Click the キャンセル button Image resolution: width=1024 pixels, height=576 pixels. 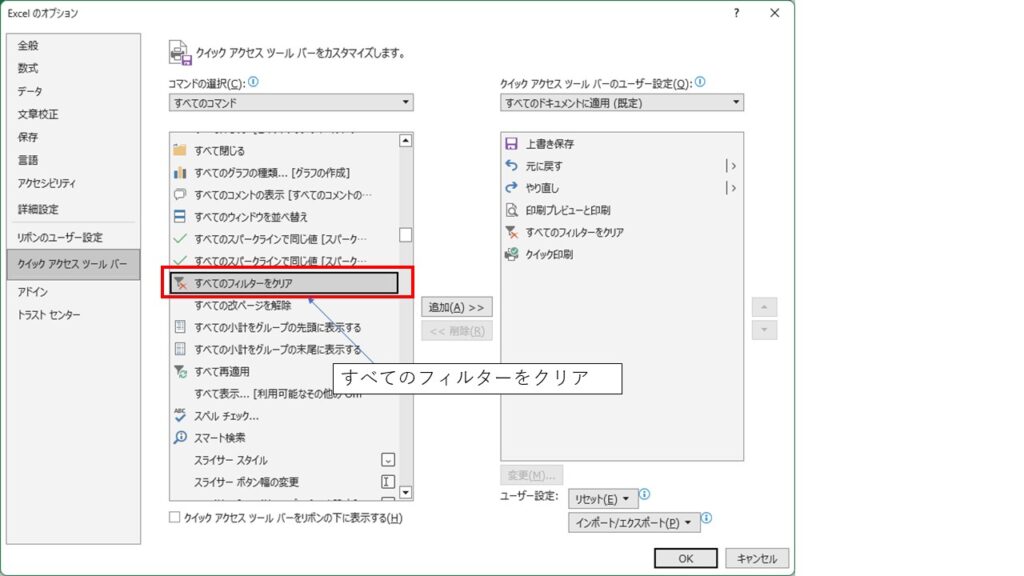tap(757, 558)
